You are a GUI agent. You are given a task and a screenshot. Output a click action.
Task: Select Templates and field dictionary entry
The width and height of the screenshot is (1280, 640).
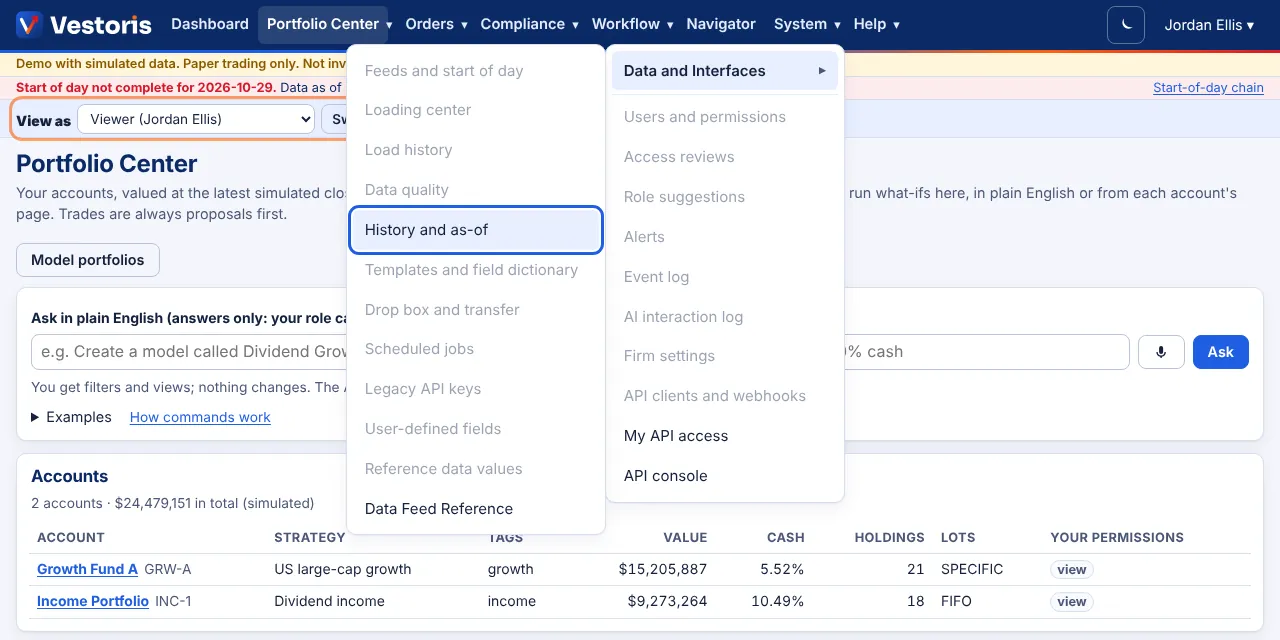476,270
